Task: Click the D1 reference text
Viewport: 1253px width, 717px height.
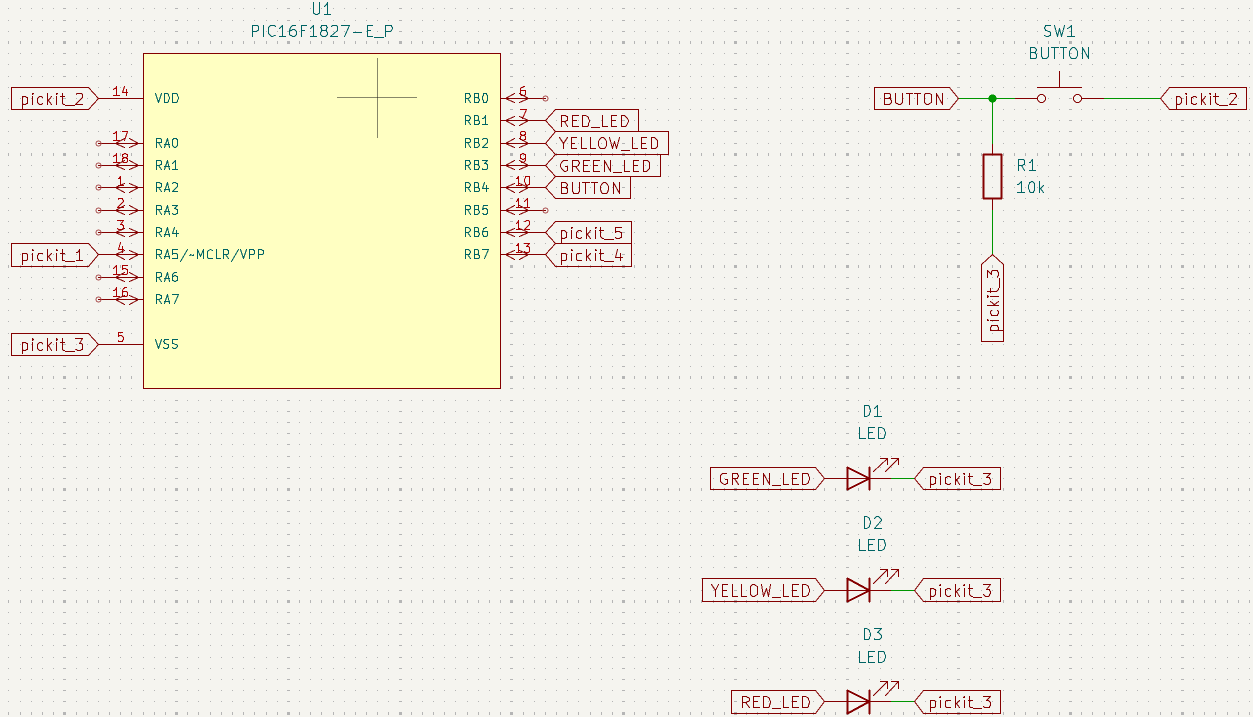Action: pos(872,412)
